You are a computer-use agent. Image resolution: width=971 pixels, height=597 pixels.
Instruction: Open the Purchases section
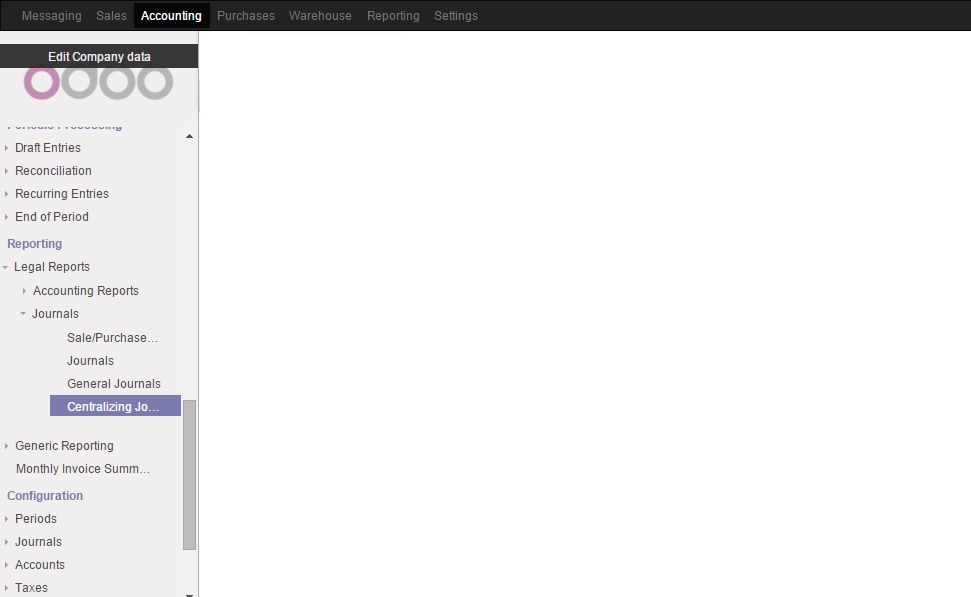(245, 15)
